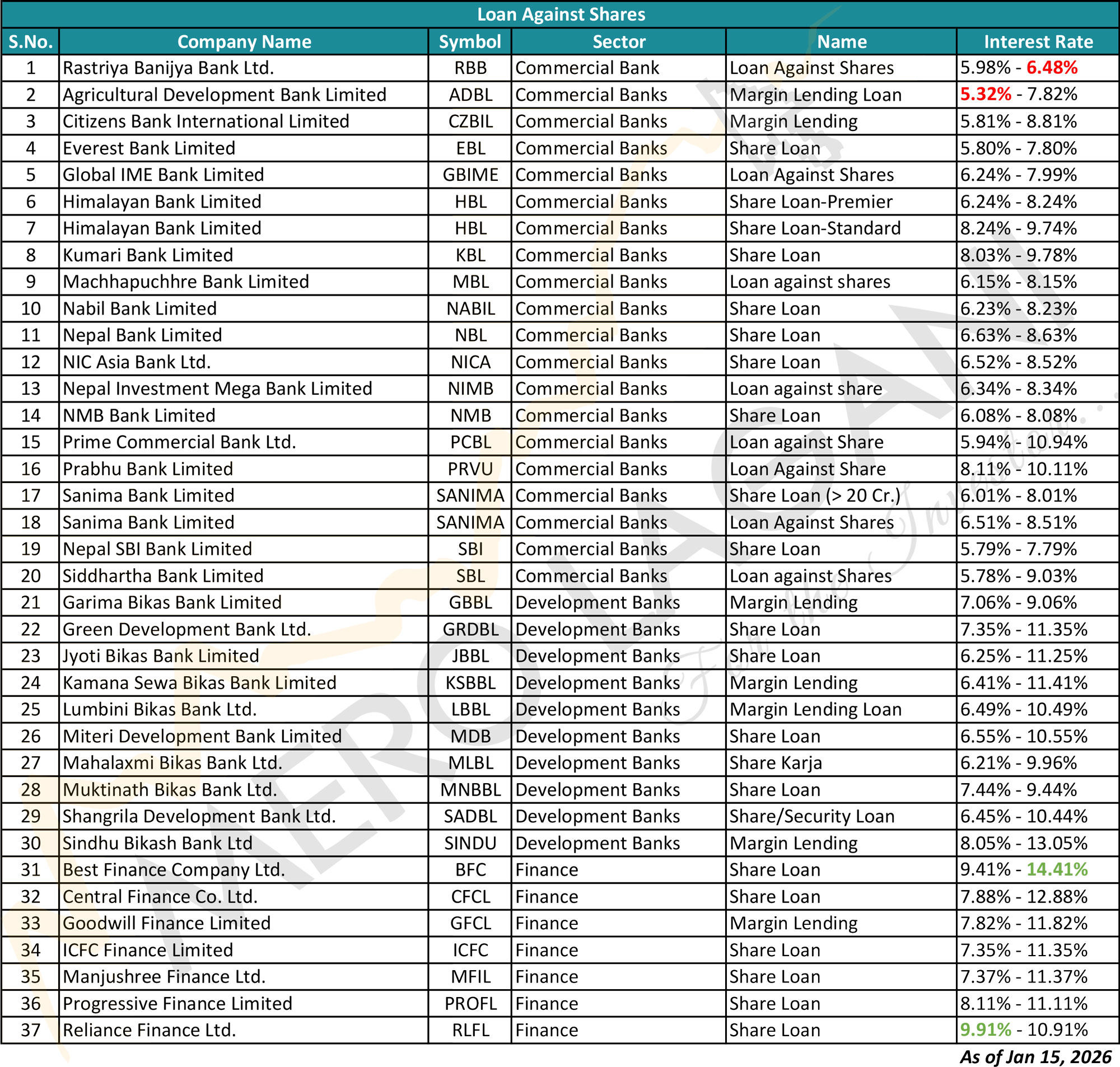
Task: Click Share Karja name cell
Action: (775, 762)
